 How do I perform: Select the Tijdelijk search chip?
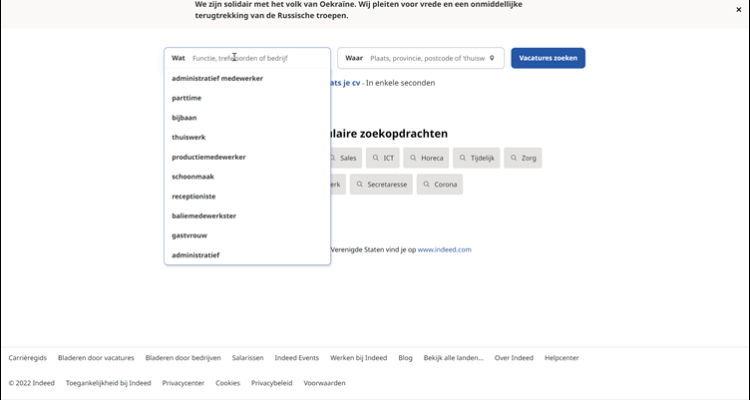click(476, 158)
